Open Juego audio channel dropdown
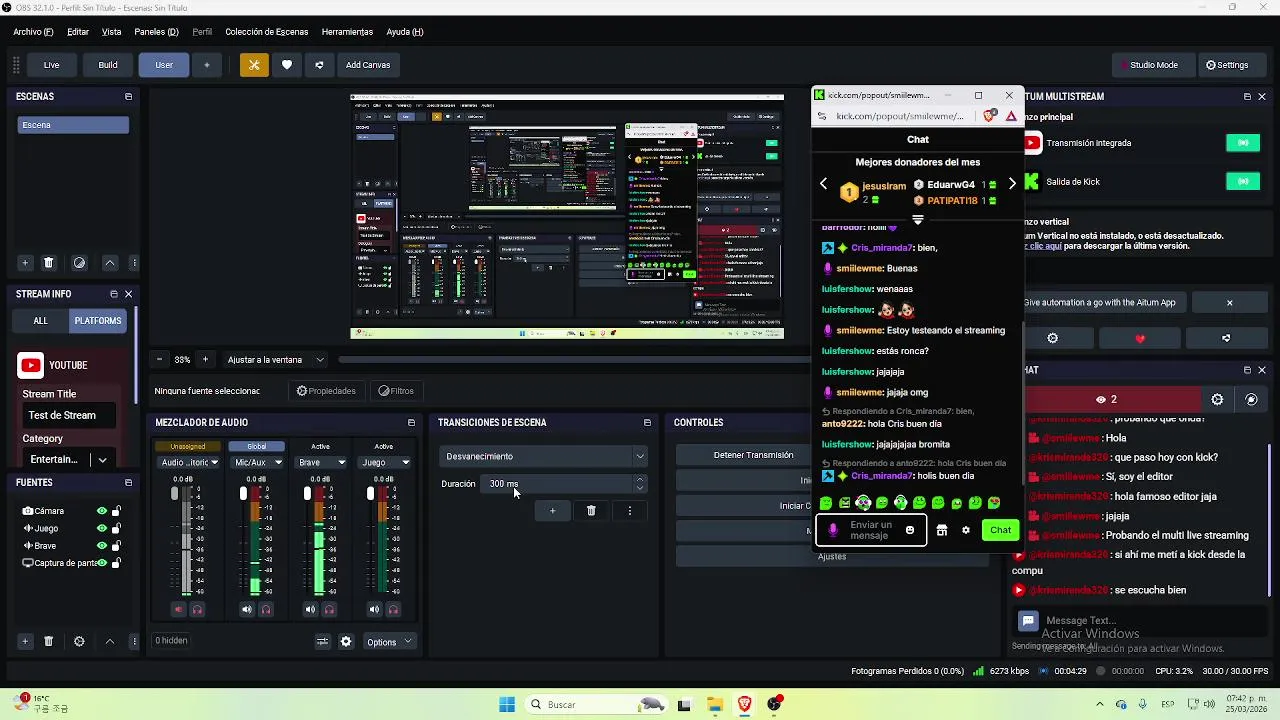 [385, 463]
